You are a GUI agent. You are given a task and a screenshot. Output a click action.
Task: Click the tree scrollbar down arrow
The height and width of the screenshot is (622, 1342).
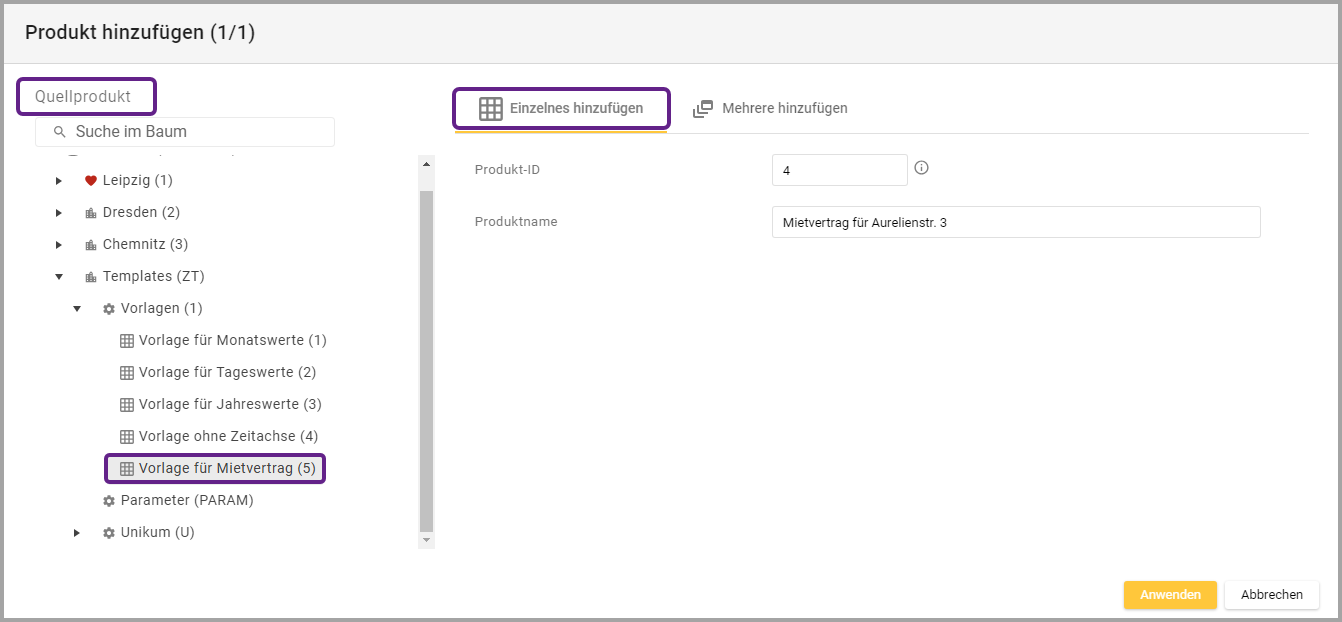[x=427, y=540]
